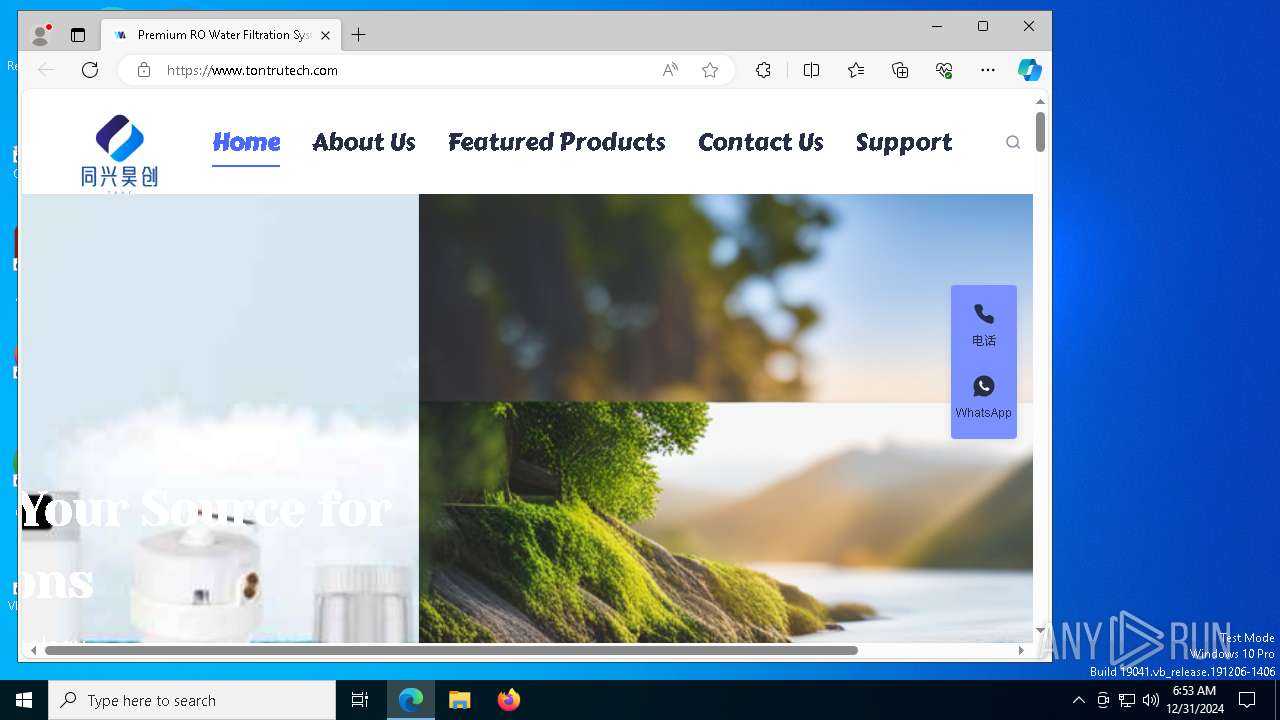The width and height of the screenshot is (1280, 720).
Task: Open the Support page
Action: [x=904, y=143]
